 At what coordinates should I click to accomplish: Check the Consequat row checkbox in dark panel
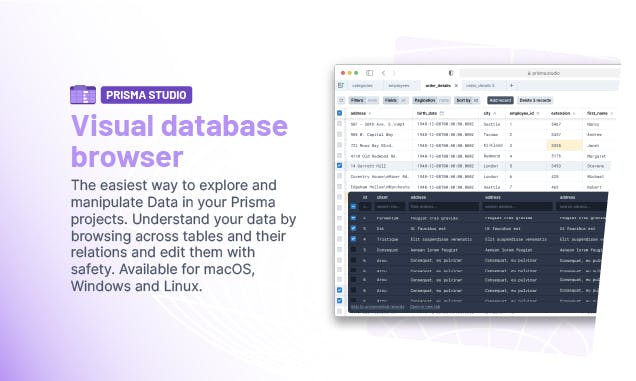(x=353, y=250)
